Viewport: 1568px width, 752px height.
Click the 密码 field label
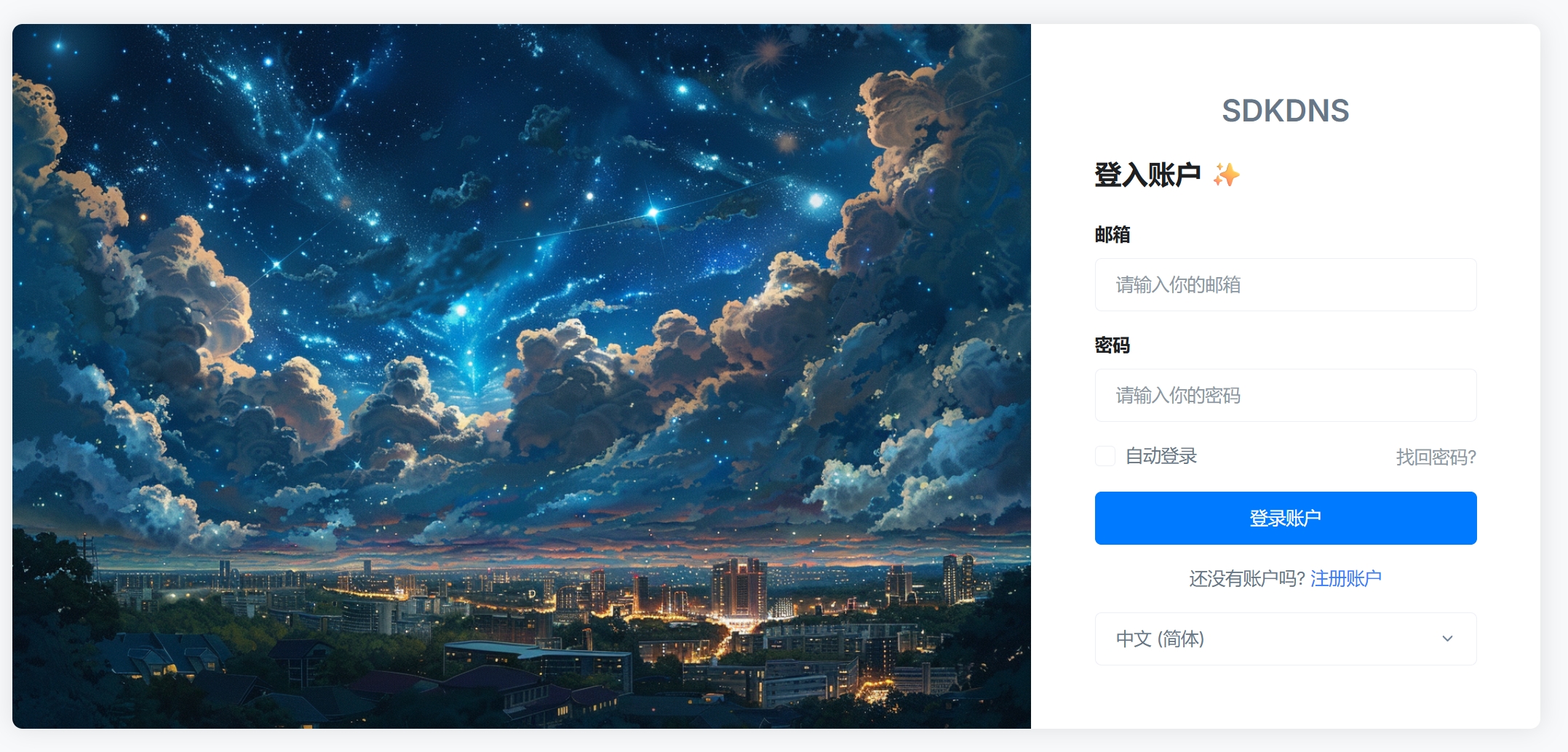click(1113, 345)
